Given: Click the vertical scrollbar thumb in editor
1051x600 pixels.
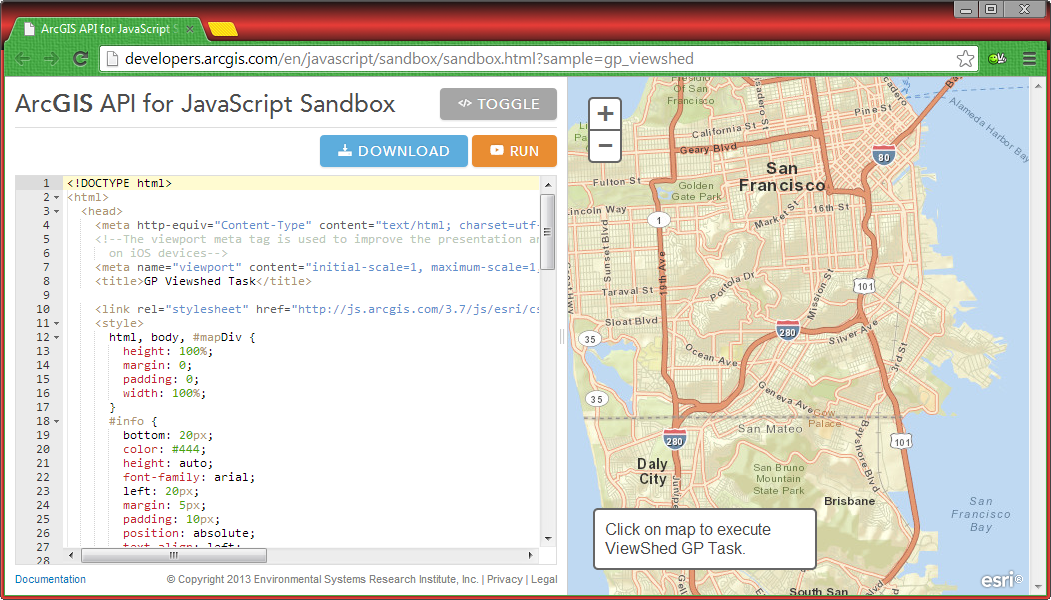Looking at the screenshot, I should [548, 232].
